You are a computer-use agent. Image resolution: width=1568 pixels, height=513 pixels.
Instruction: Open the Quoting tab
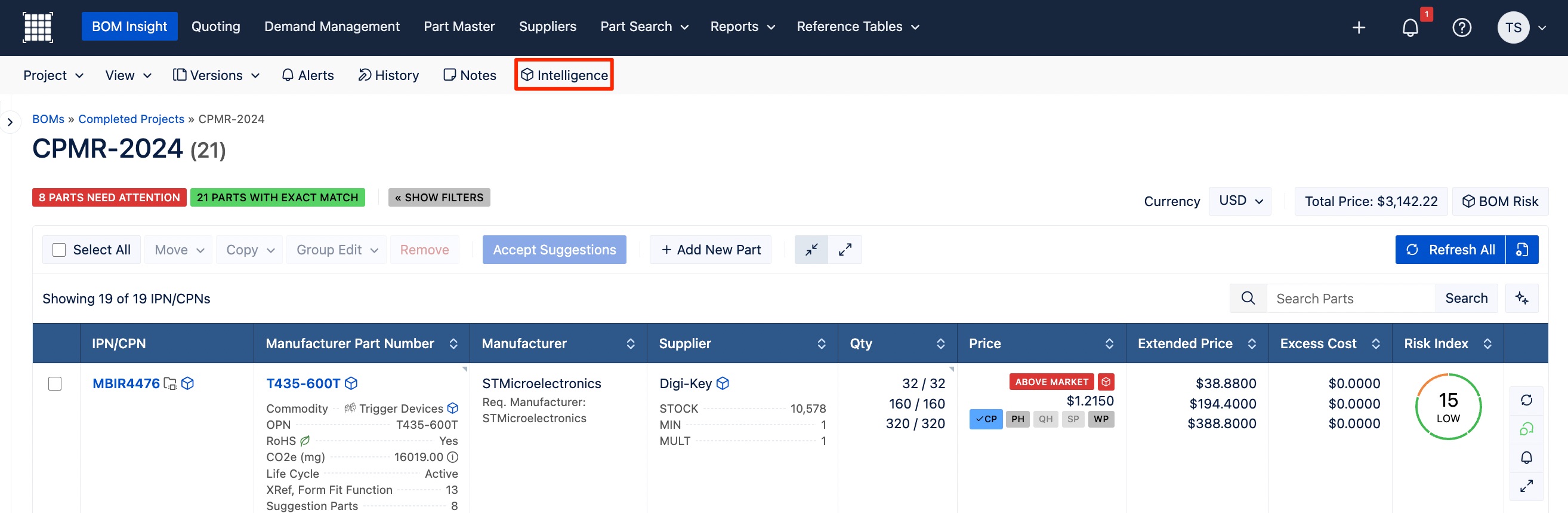[215, 27]
